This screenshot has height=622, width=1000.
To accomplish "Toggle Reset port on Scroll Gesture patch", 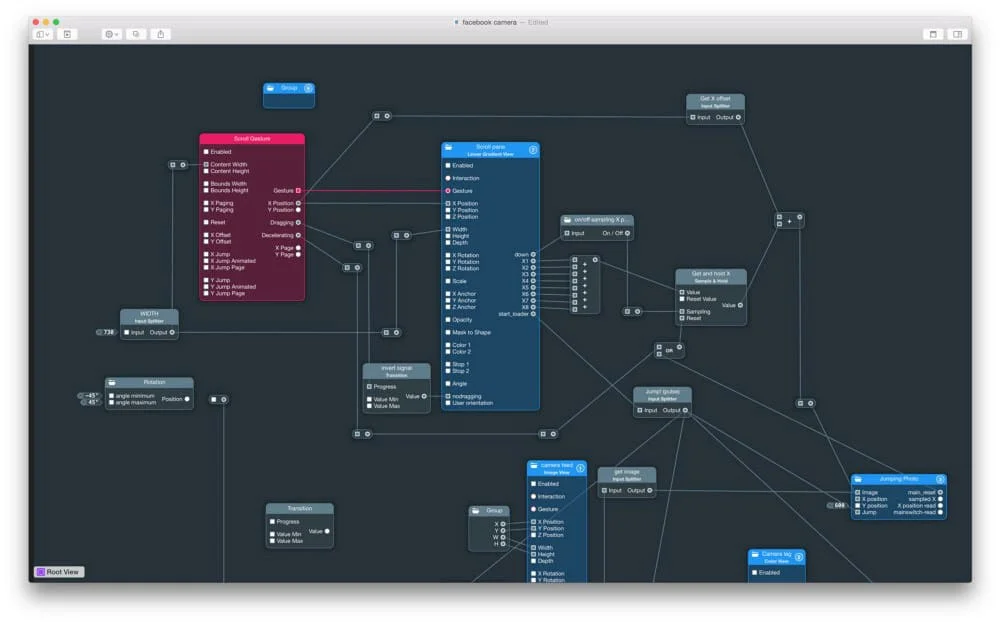I will (x=206, y=222).
